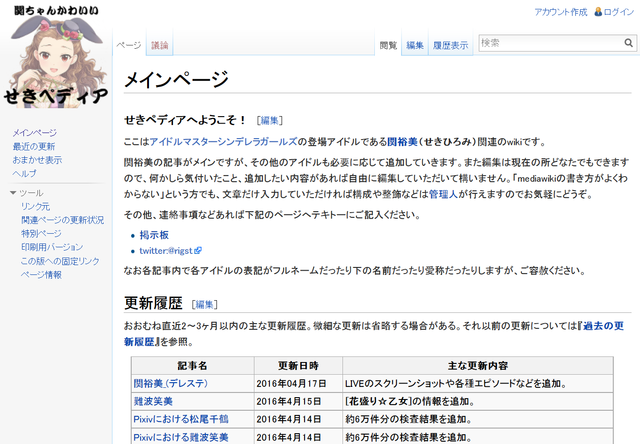Click the login user icon
This screenshot has width=640, height=444.
point(598,12)
